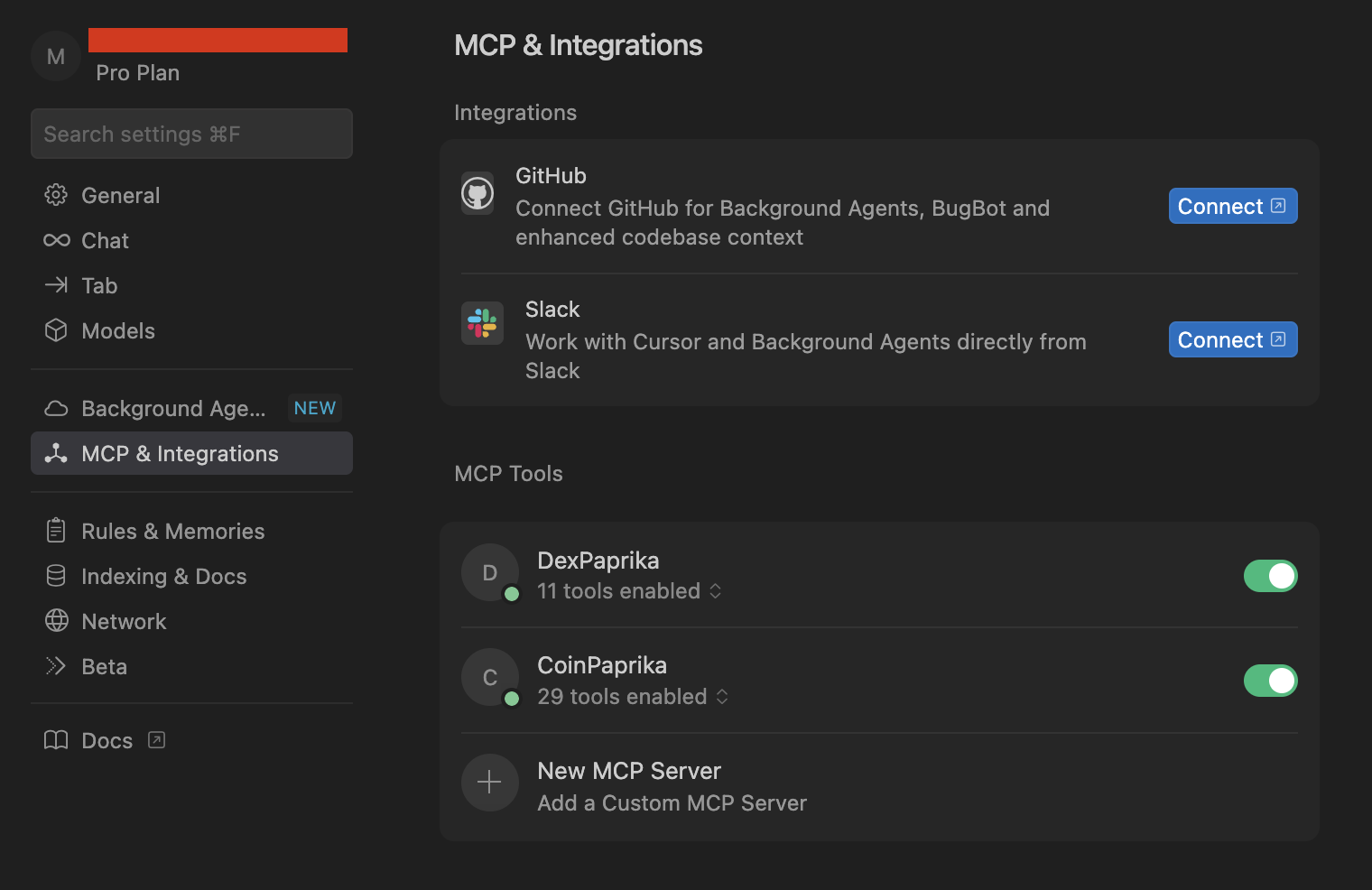
Task: Add a New MCP Server
Action: coord(879,785)
